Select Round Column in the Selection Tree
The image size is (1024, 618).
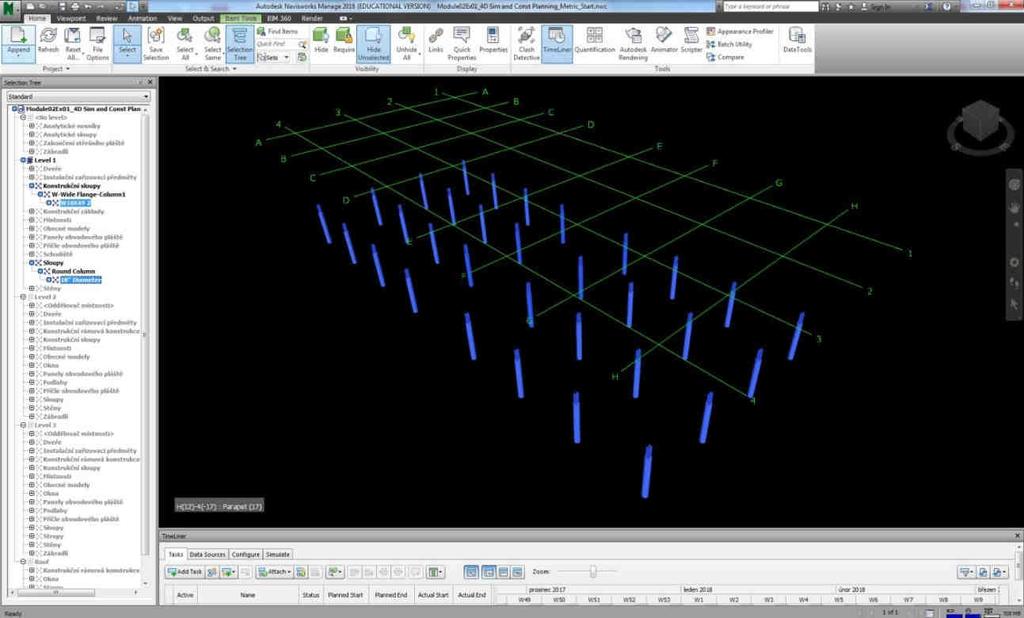73,271
